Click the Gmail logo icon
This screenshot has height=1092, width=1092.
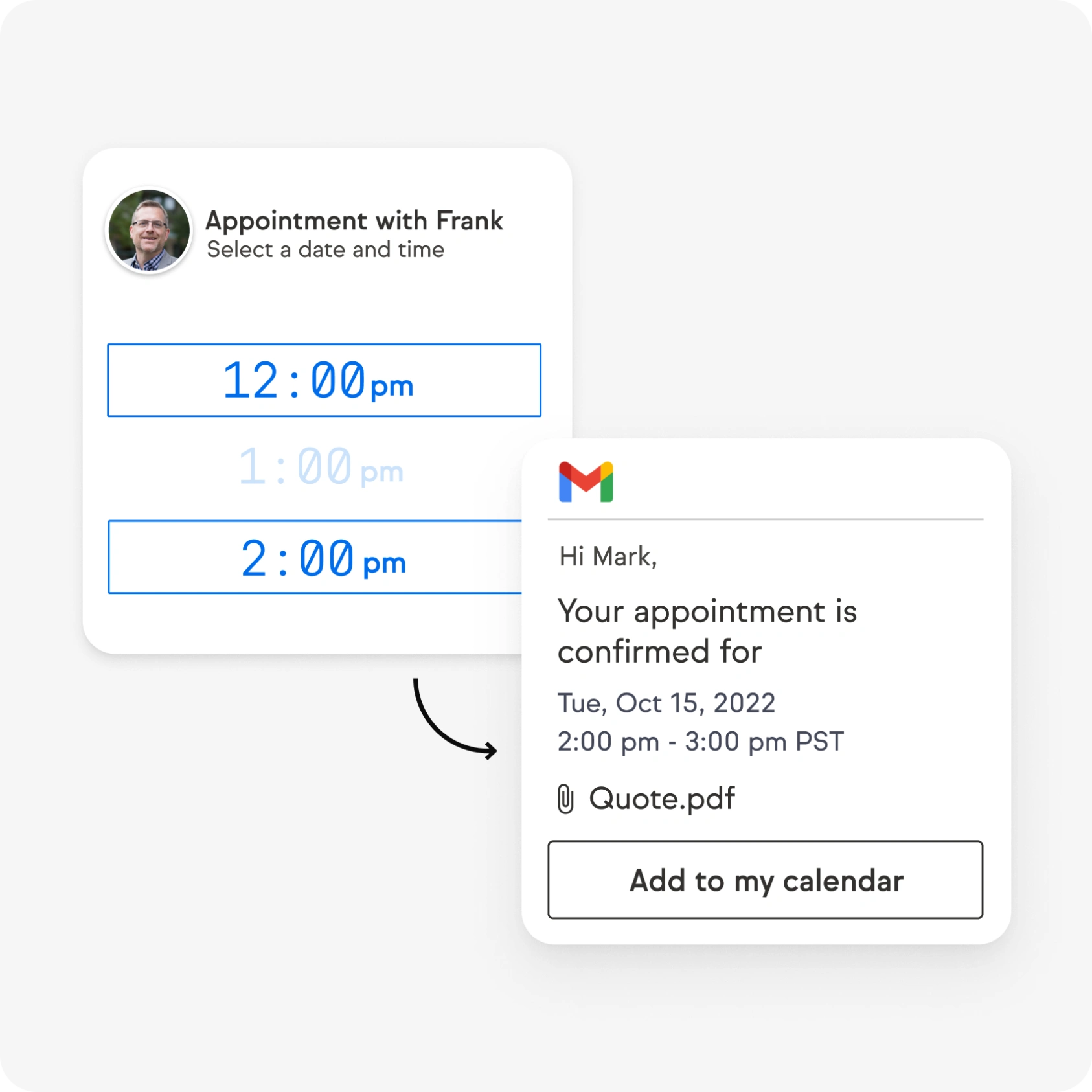[586, 482]
